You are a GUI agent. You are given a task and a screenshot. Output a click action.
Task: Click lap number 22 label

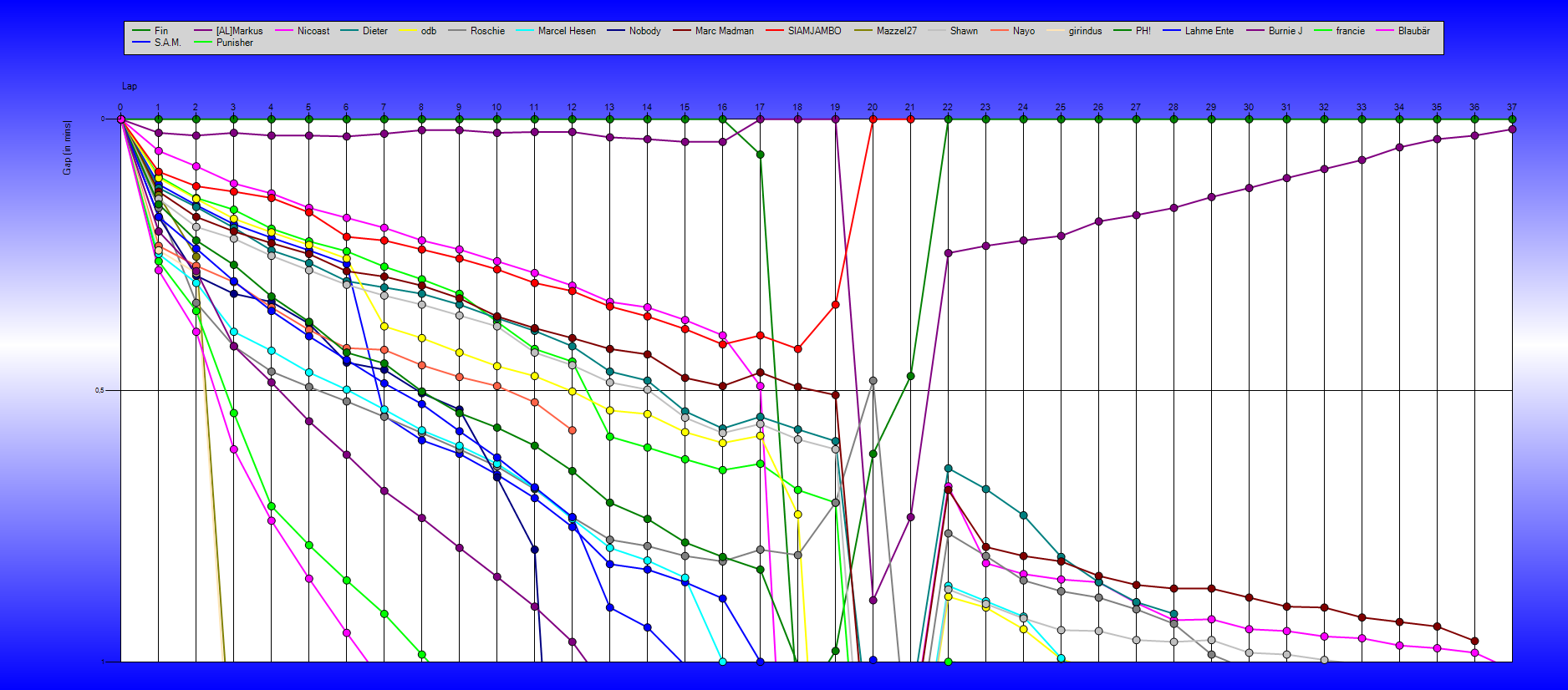tap(948, 107)
